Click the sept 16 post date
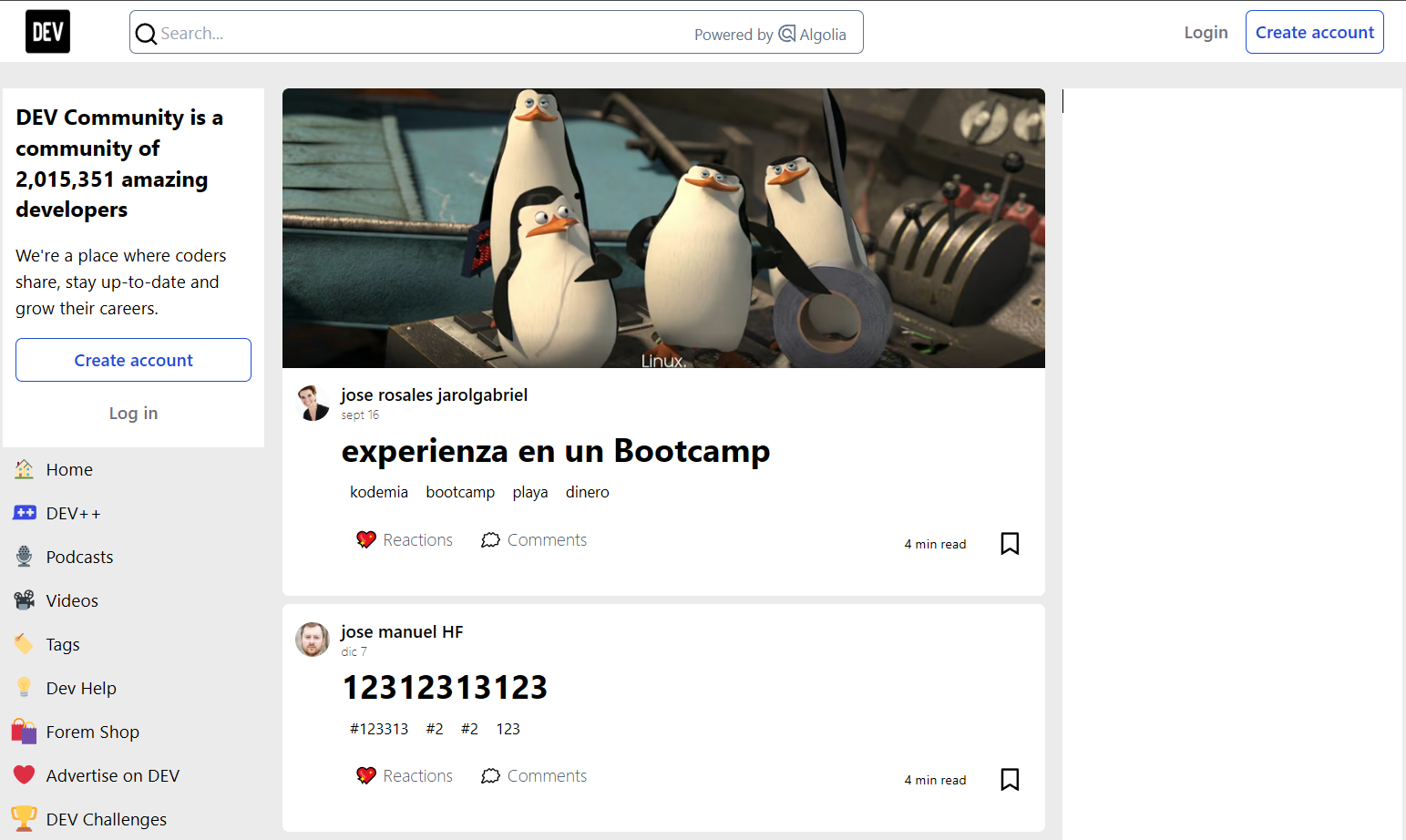This screenshot has height=840, width=1406. (x=360, y=415)
